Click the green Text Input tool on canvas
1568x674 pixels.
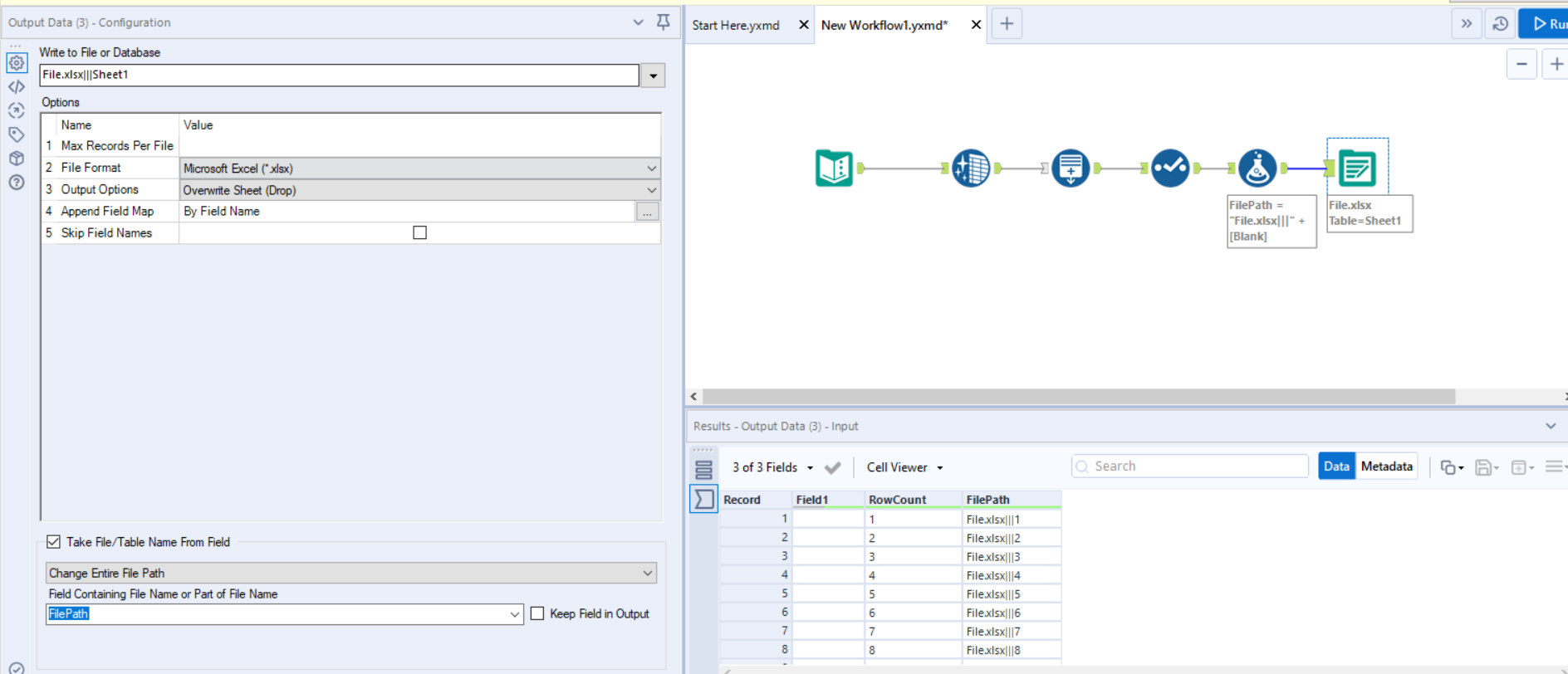coord(834,168)
